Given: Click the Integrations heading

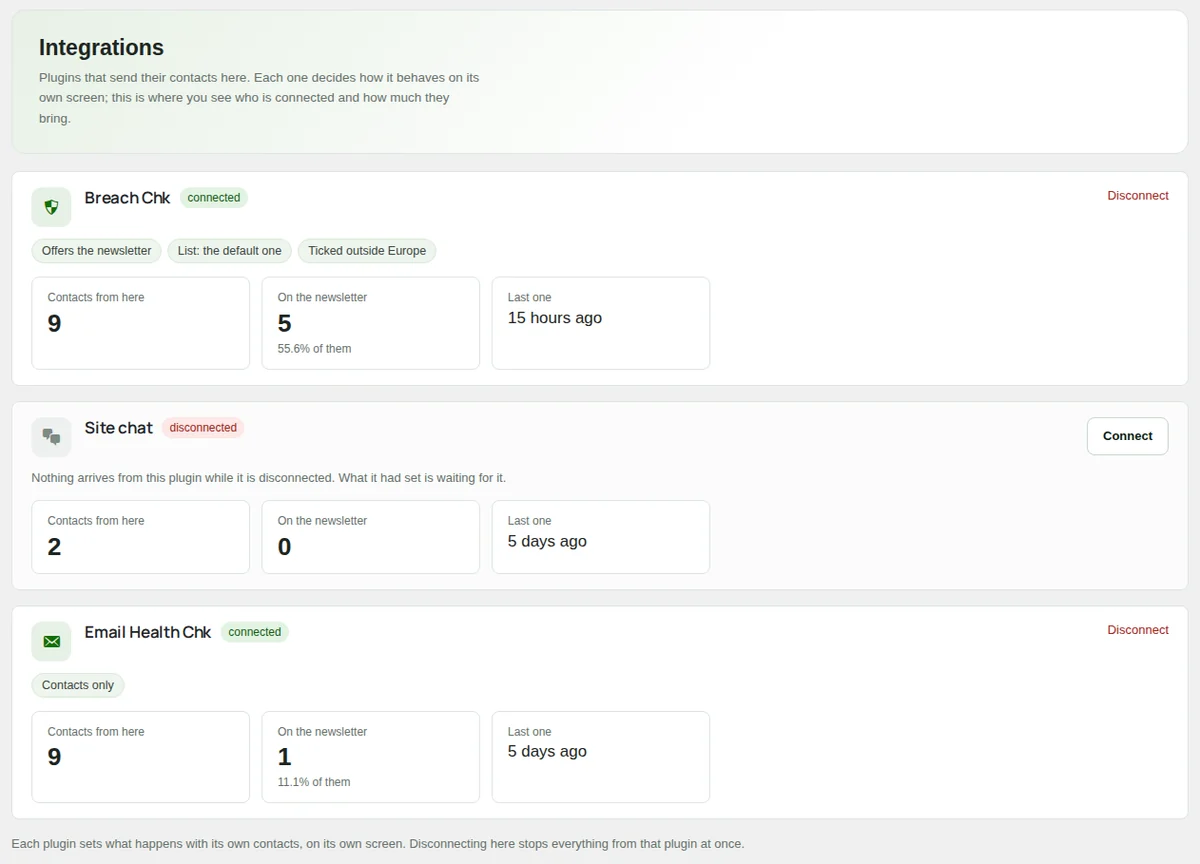Looking at the screenshot, I should click(101, 47).
